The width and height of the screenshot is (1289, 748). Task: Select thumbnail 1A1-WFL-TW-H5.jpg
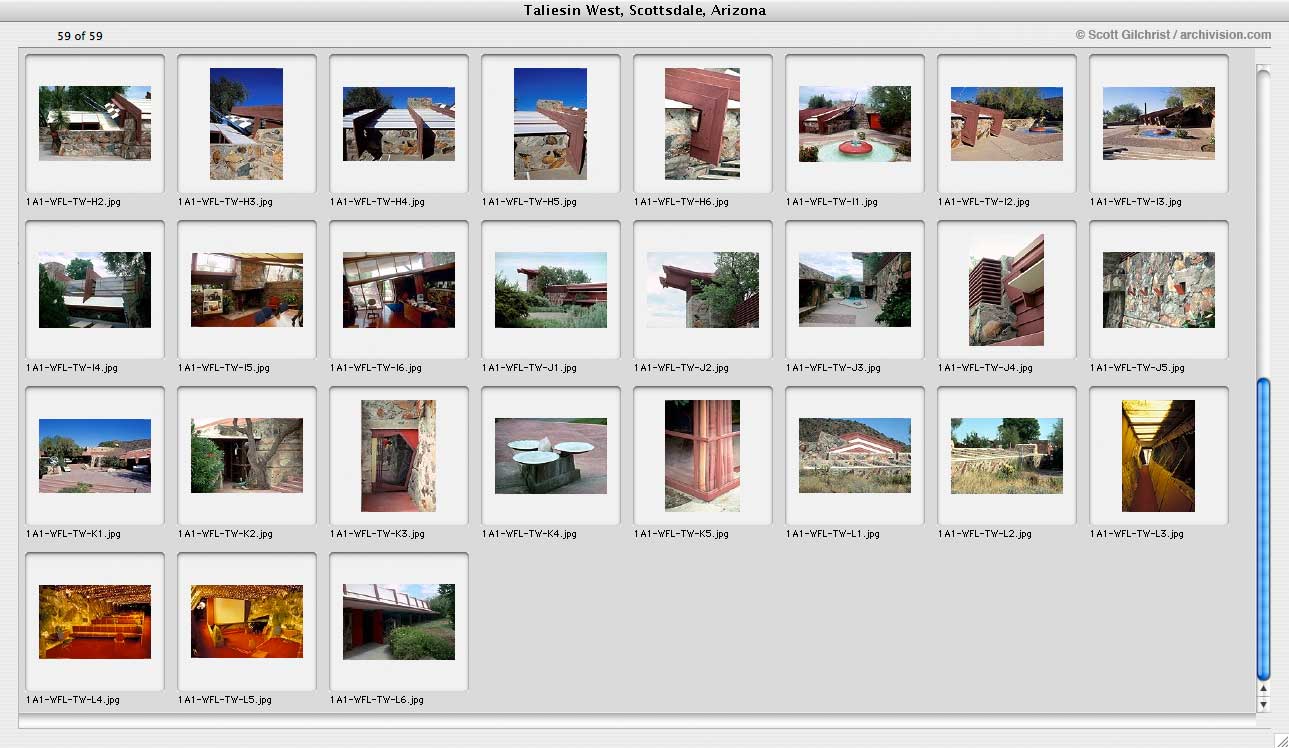click(550, 123)
